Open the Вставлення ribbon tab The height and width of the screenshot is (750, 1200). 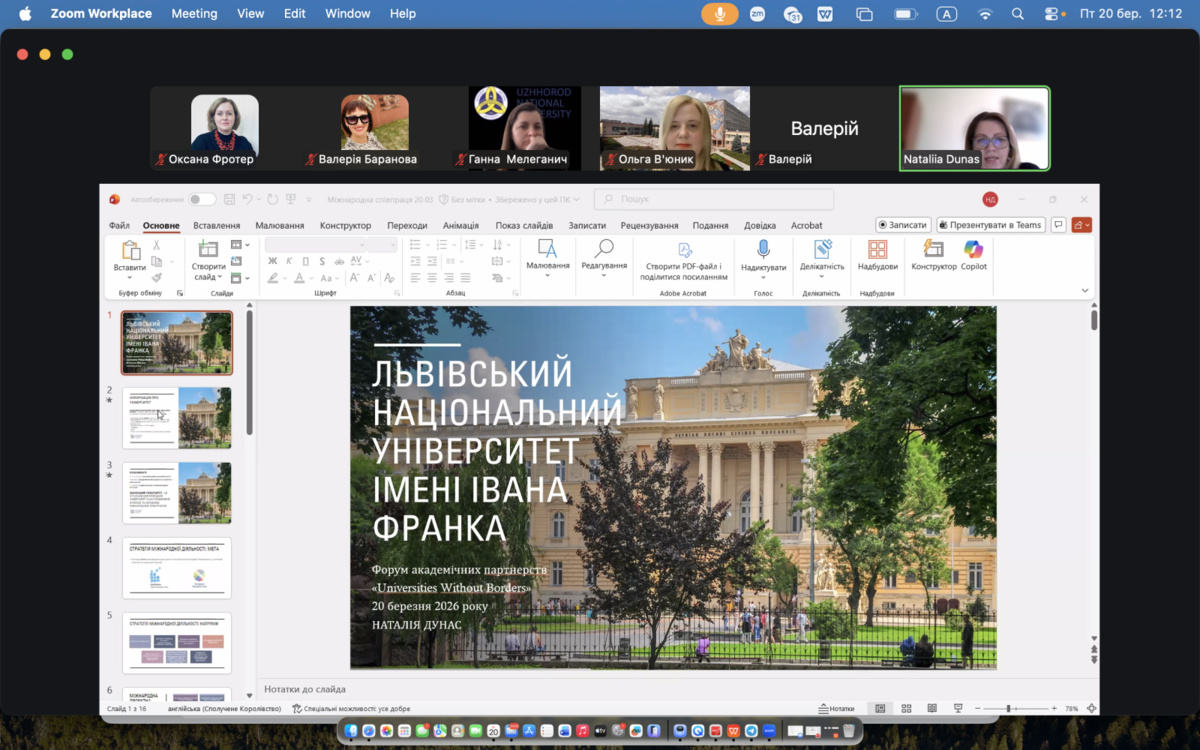click(x=216, y=226)
